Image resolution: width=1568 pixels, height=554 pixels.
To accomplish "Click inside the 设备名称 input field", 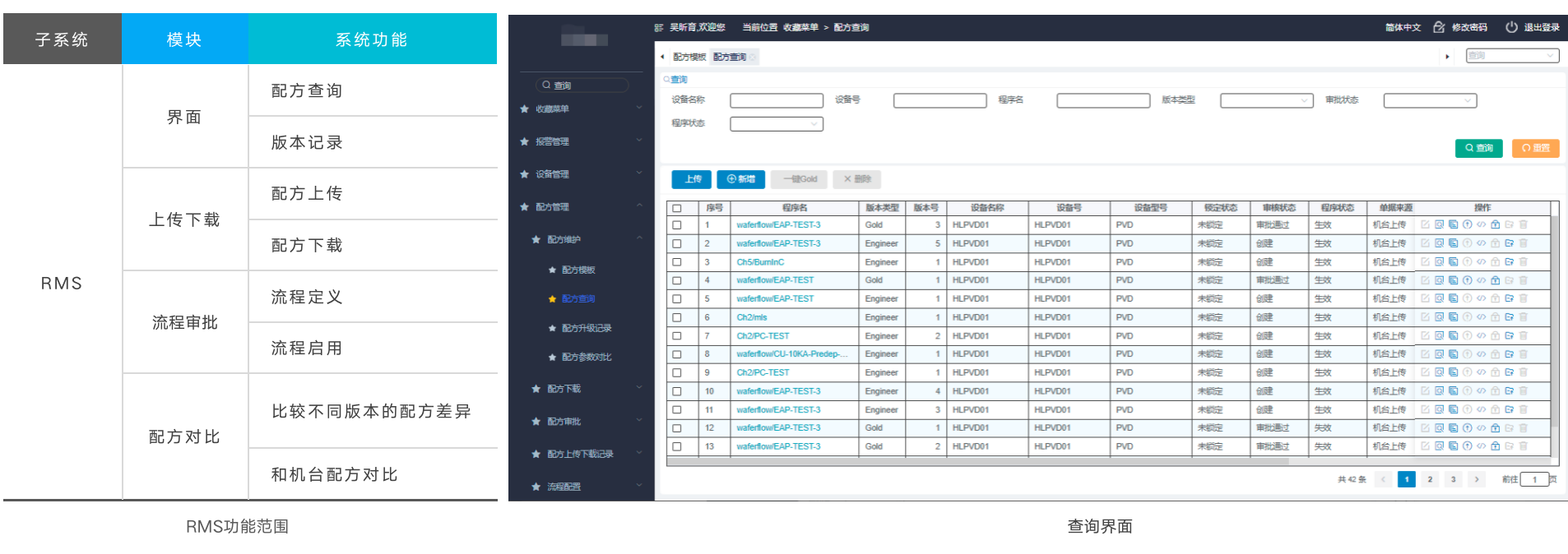I will [776, 100].
